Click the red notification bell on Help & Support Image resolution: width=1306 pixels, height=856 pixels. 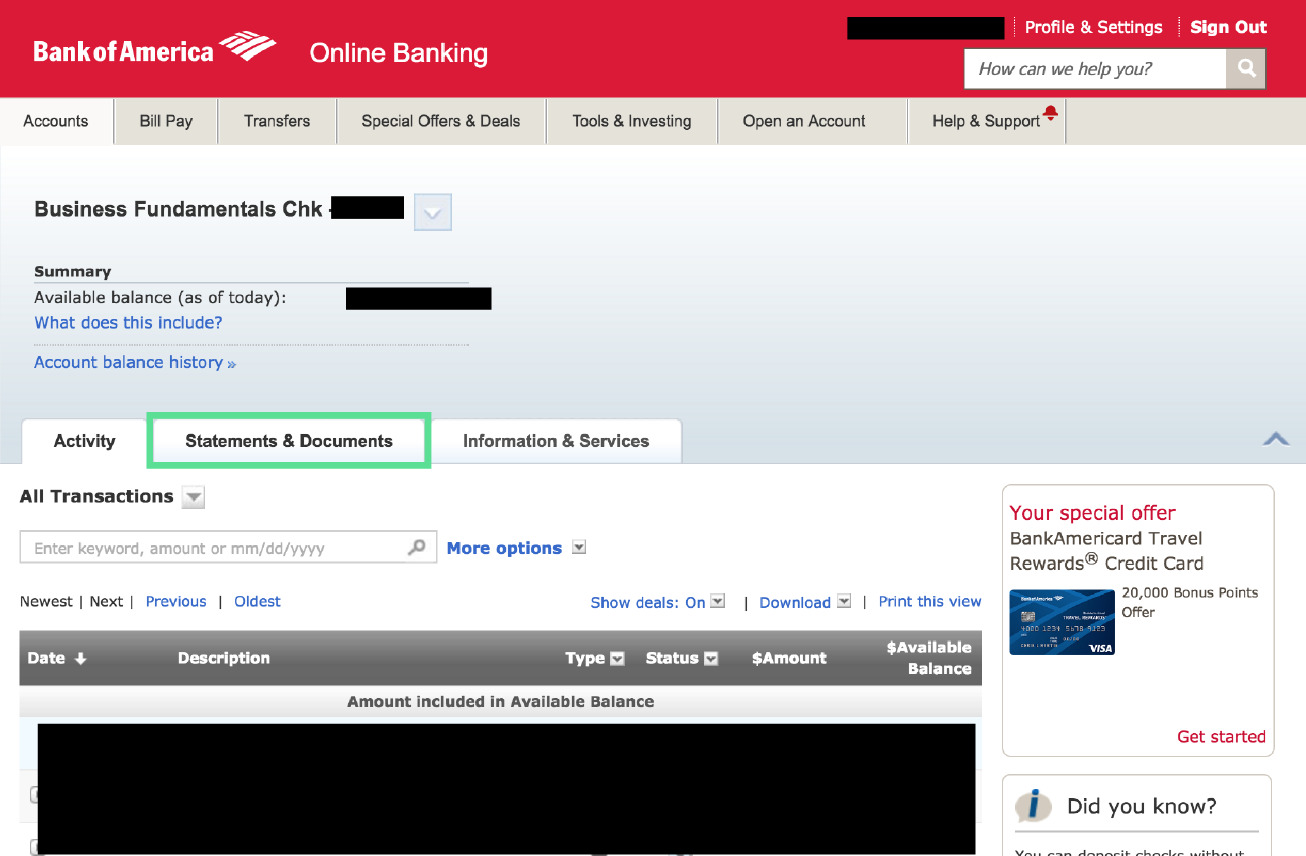pos(1052,113)
